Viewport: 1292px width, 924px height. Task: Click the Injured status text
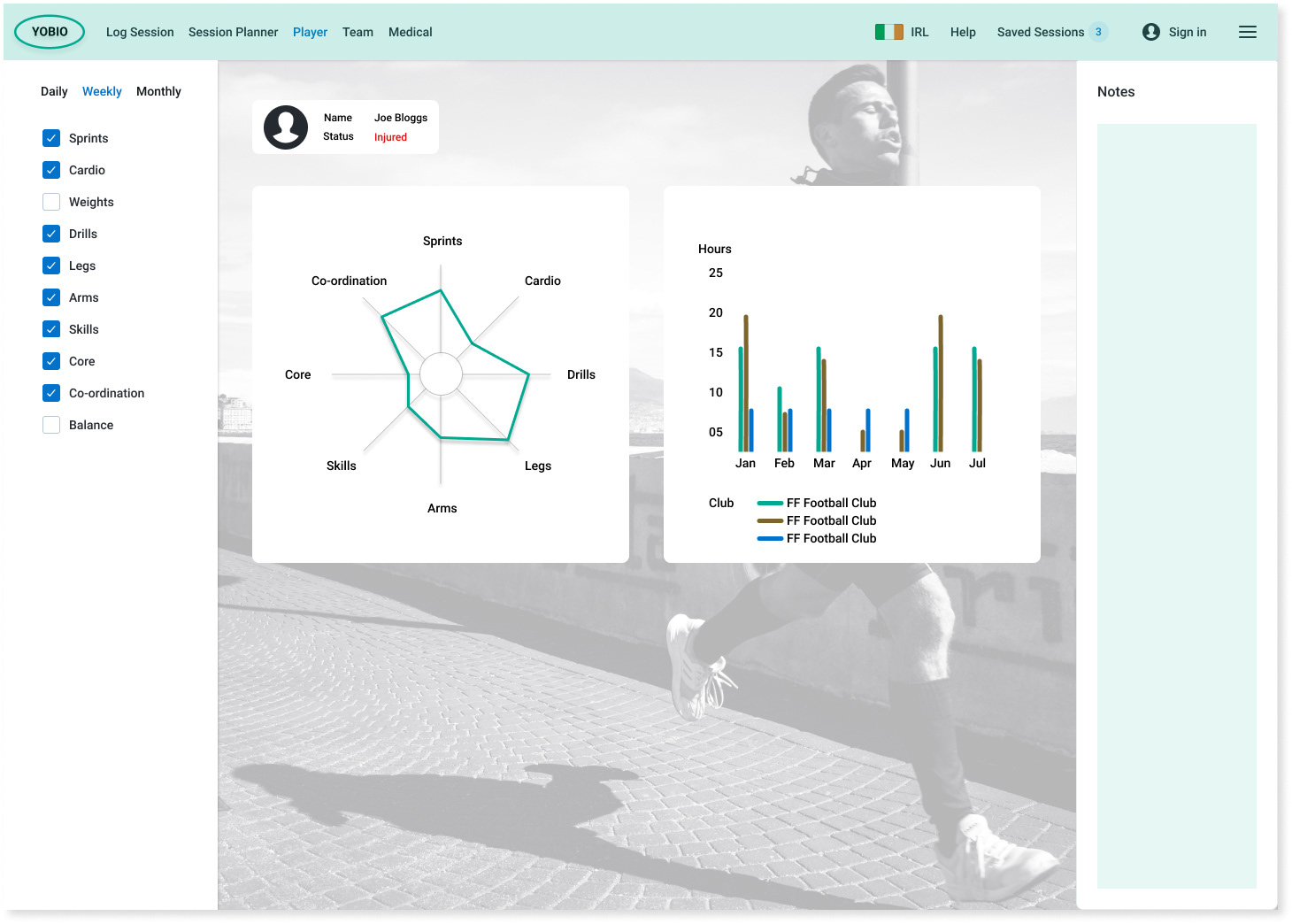point(390,137)
